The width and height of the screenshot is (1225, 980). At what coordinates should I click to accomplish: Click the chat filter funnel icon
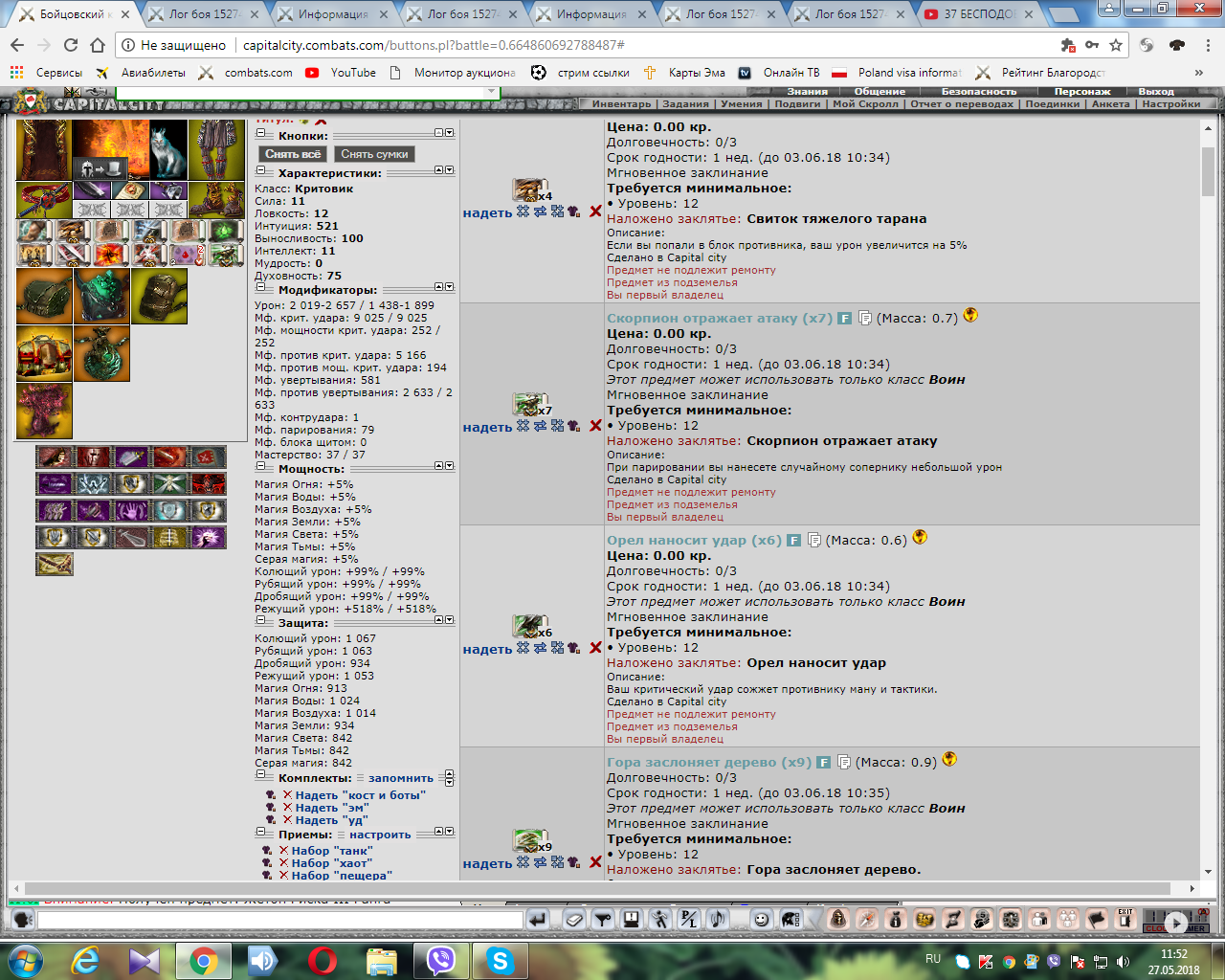coord(602,920)
